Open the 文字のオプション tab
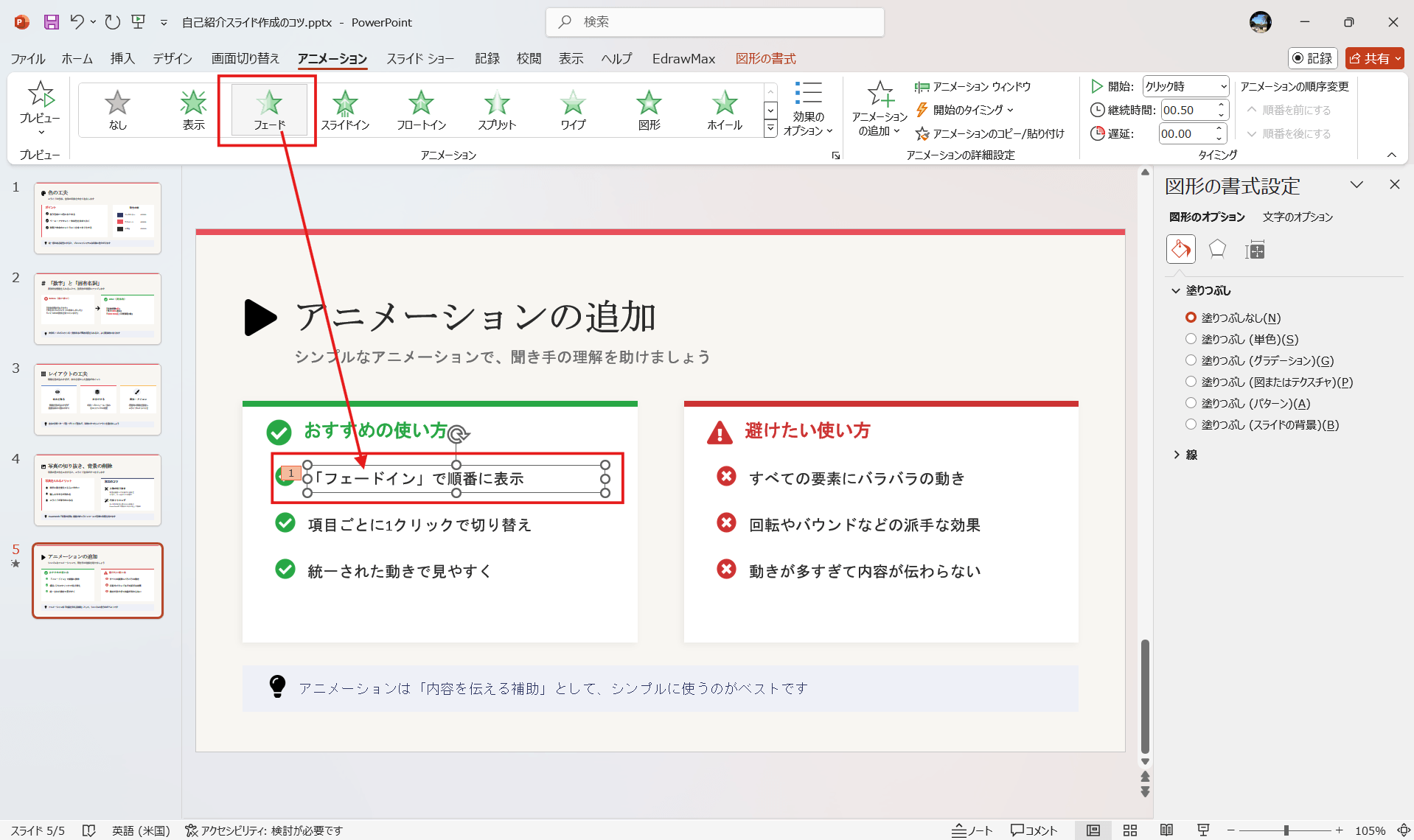Viewport: 1414px width, 840px height. 1298,217
